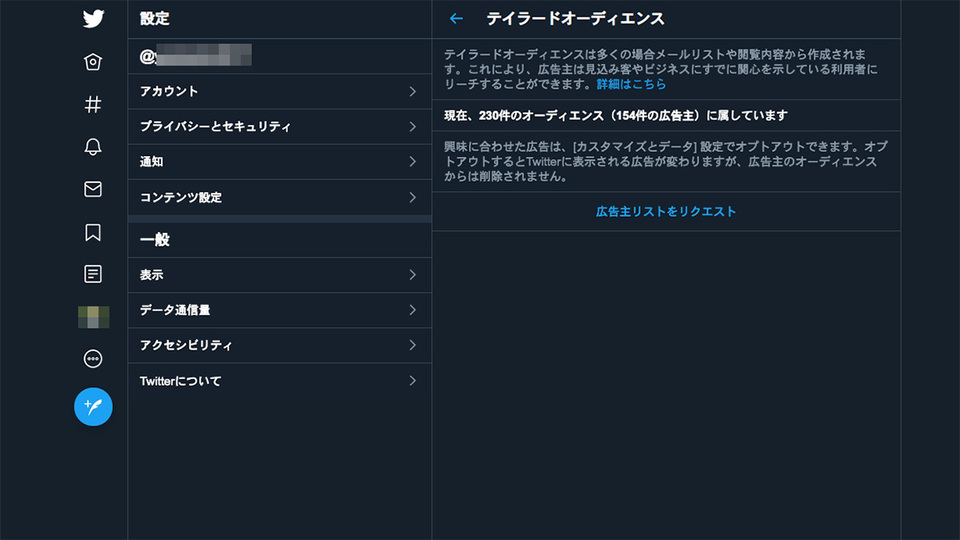Image resolution: width=960 pixels, height=540 pixels.
Task: Click the Twitter bird logo
Action: point(93,19)
